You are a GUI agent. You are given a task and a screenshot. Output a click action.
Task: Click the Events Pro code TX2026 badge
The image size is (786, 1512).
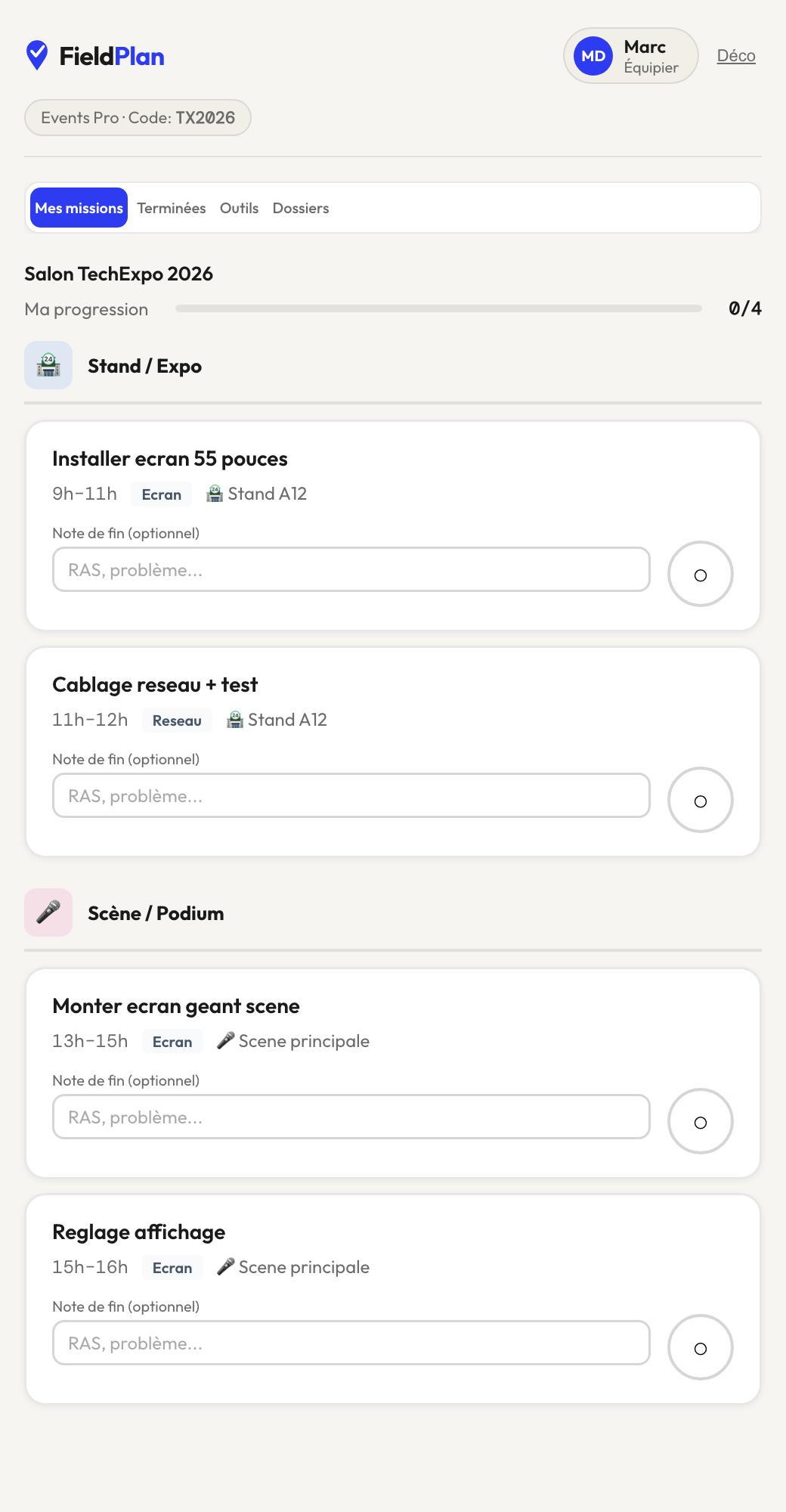tap(138, 118)
